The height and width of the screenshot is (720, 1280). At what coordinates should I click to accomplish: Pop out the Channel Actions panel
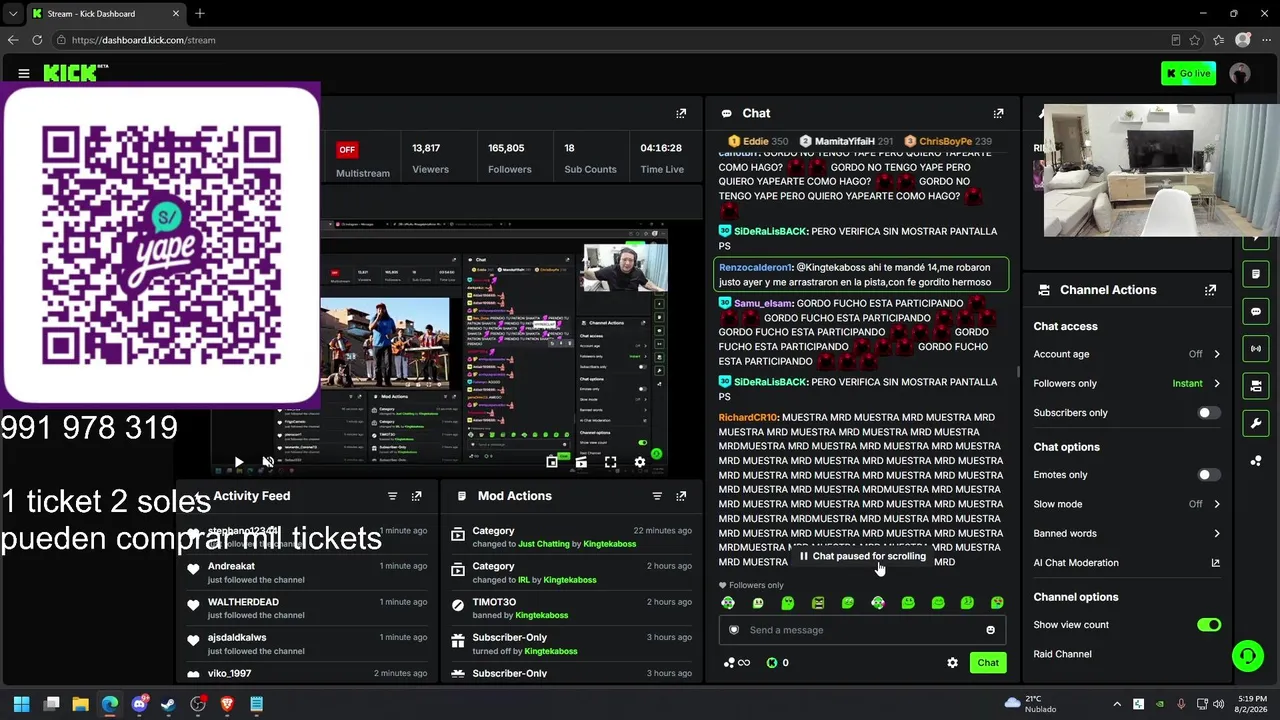[1211, 290]
